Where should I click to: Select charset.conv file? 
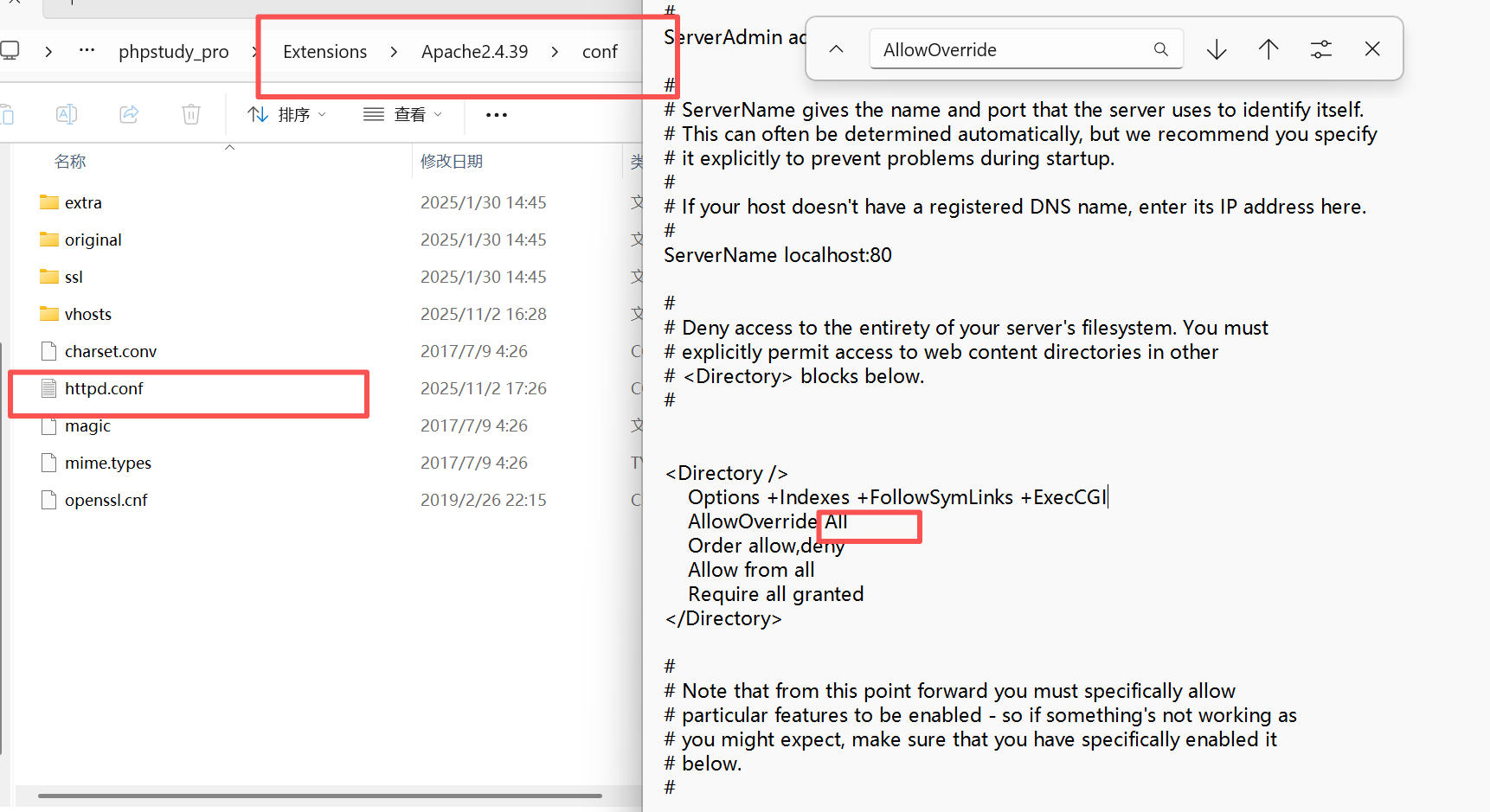111,351
